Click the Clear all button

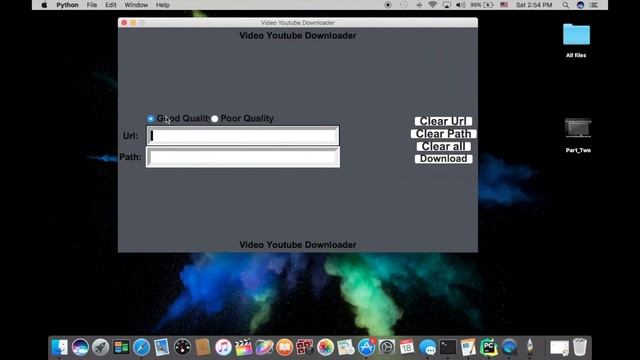coord(443,147)
